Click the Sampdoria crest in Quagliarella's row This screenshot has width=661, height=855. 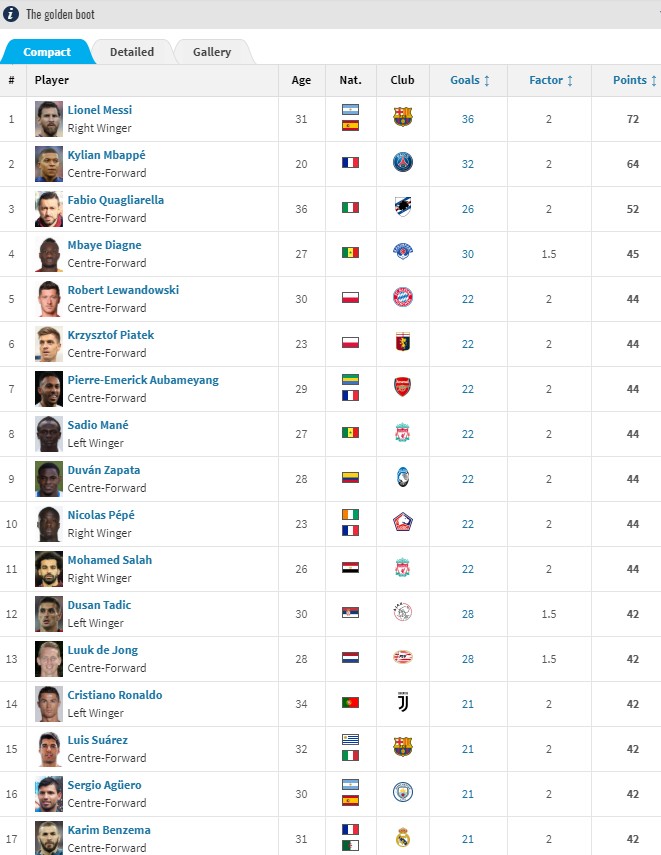[x=402, y=207]
